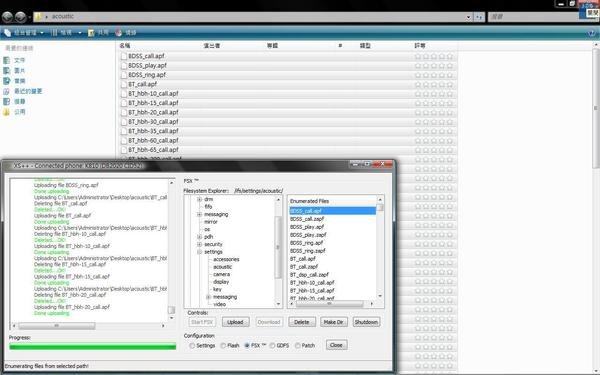Click the Burn disc icon in the Explorer toolbar
The height and width of the screenshot is (375, 600).
(x=119, y=33)
